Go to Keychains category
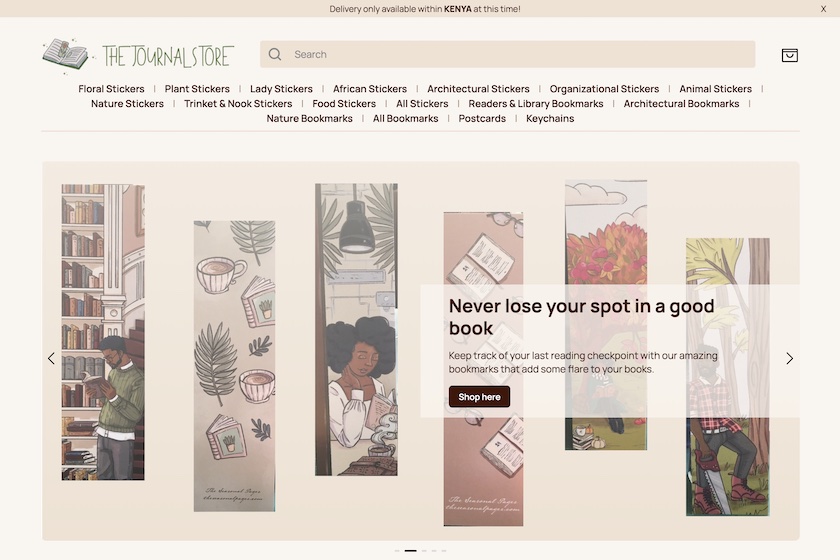840x560 pixels. [550, 118]
